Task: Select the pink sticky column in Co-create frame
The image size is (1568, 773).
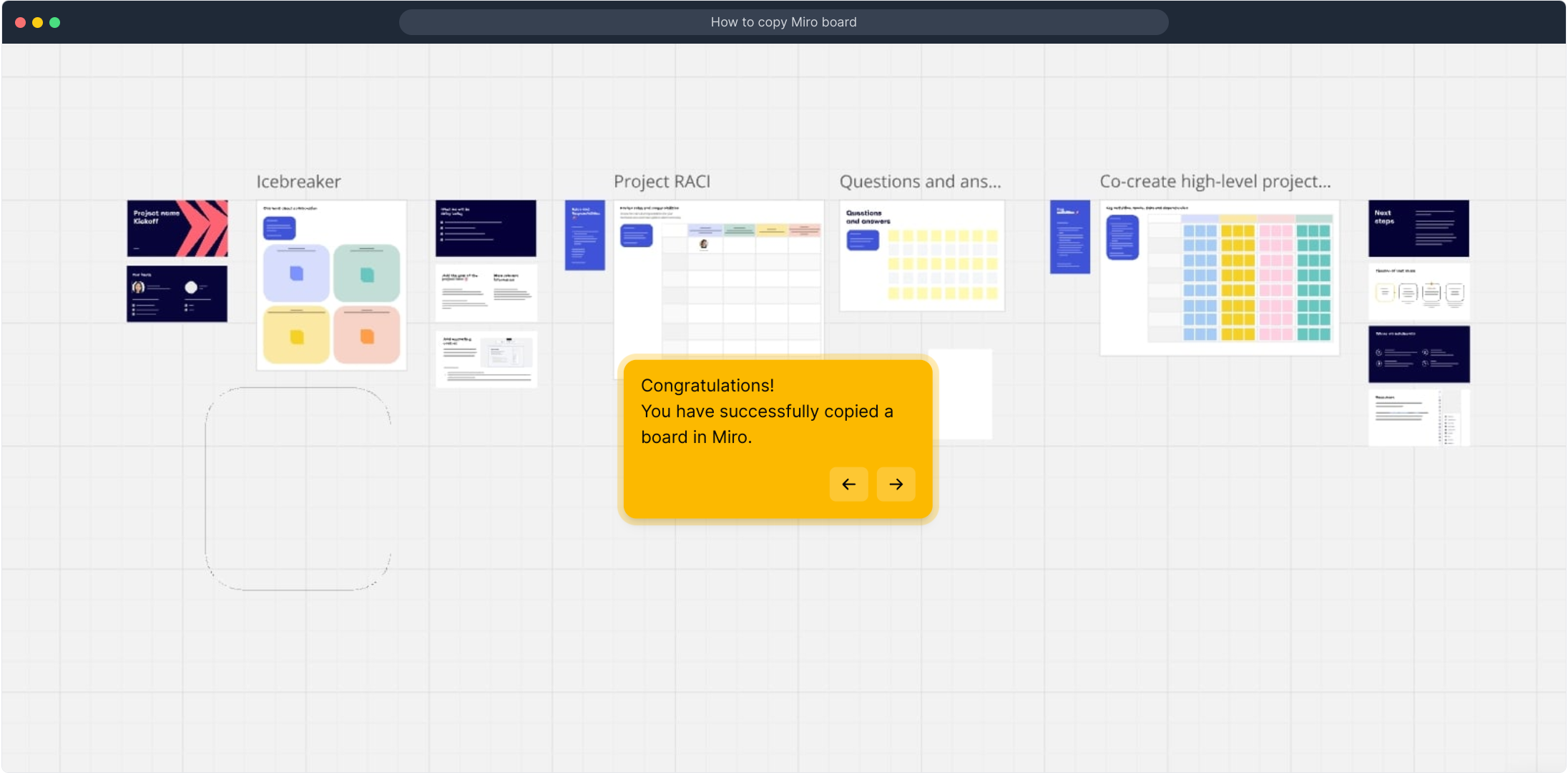Action: click(1275, 282)
